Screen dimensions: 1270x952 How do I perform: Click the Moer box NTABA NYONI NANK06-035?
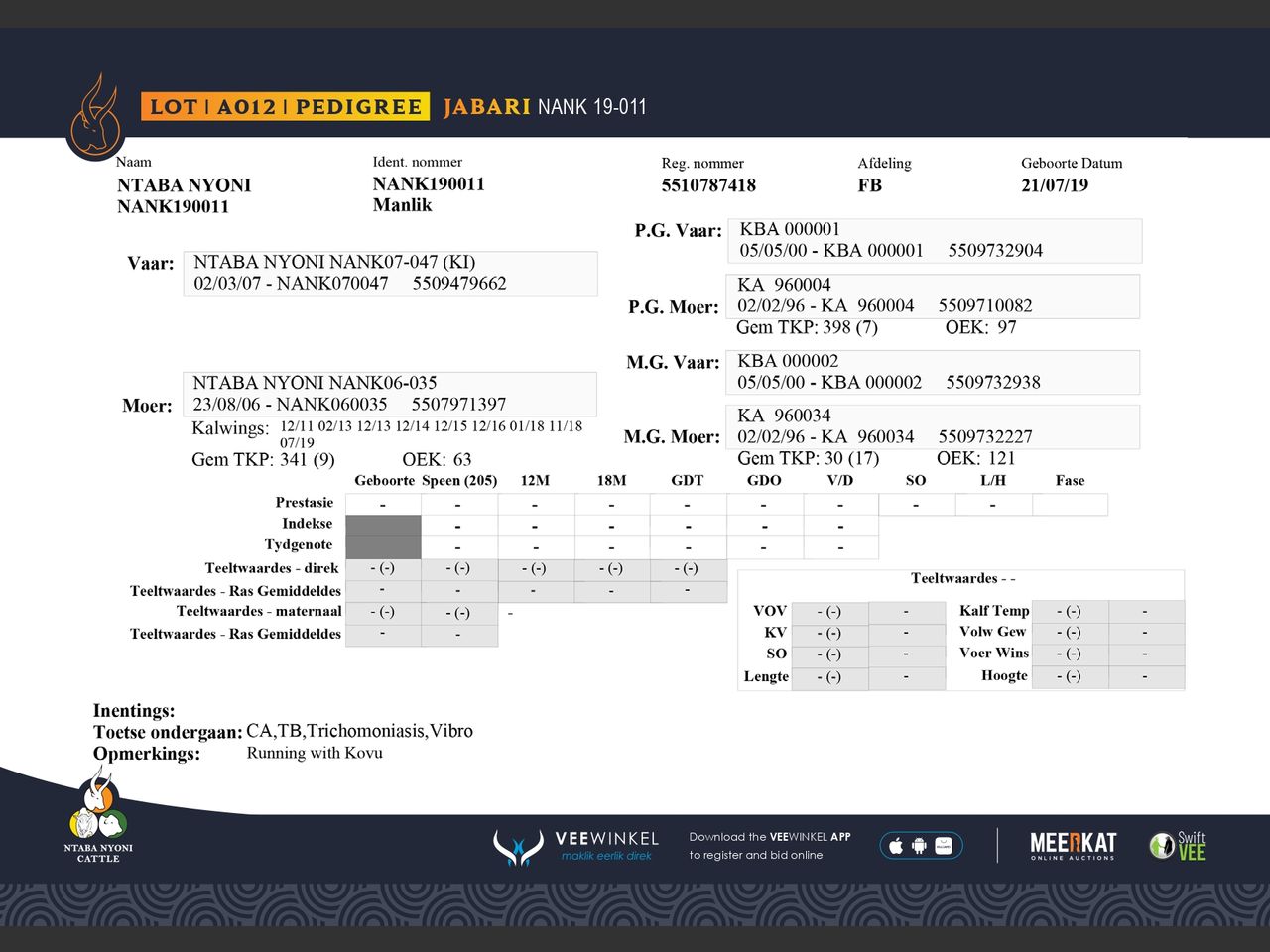click(x=389, y=394)
